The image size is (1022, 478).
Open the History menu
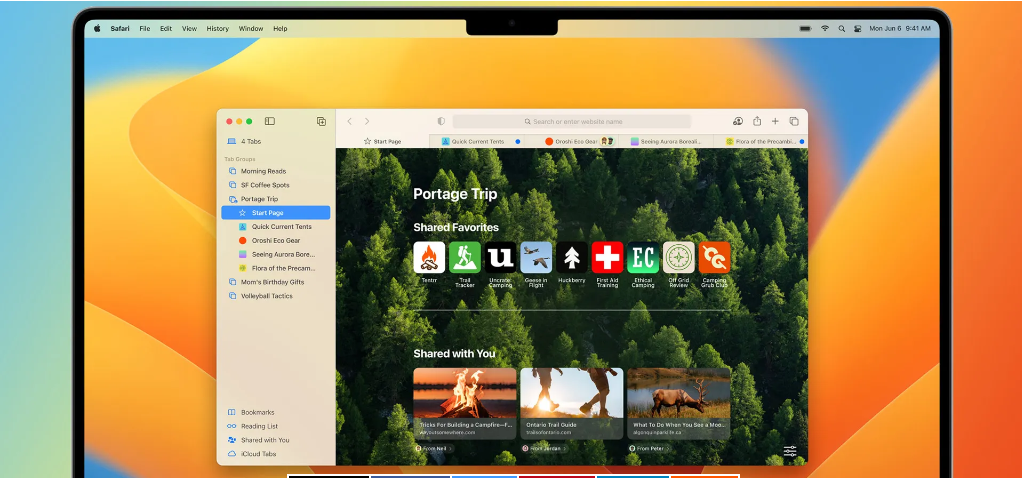tap(217, 28)
